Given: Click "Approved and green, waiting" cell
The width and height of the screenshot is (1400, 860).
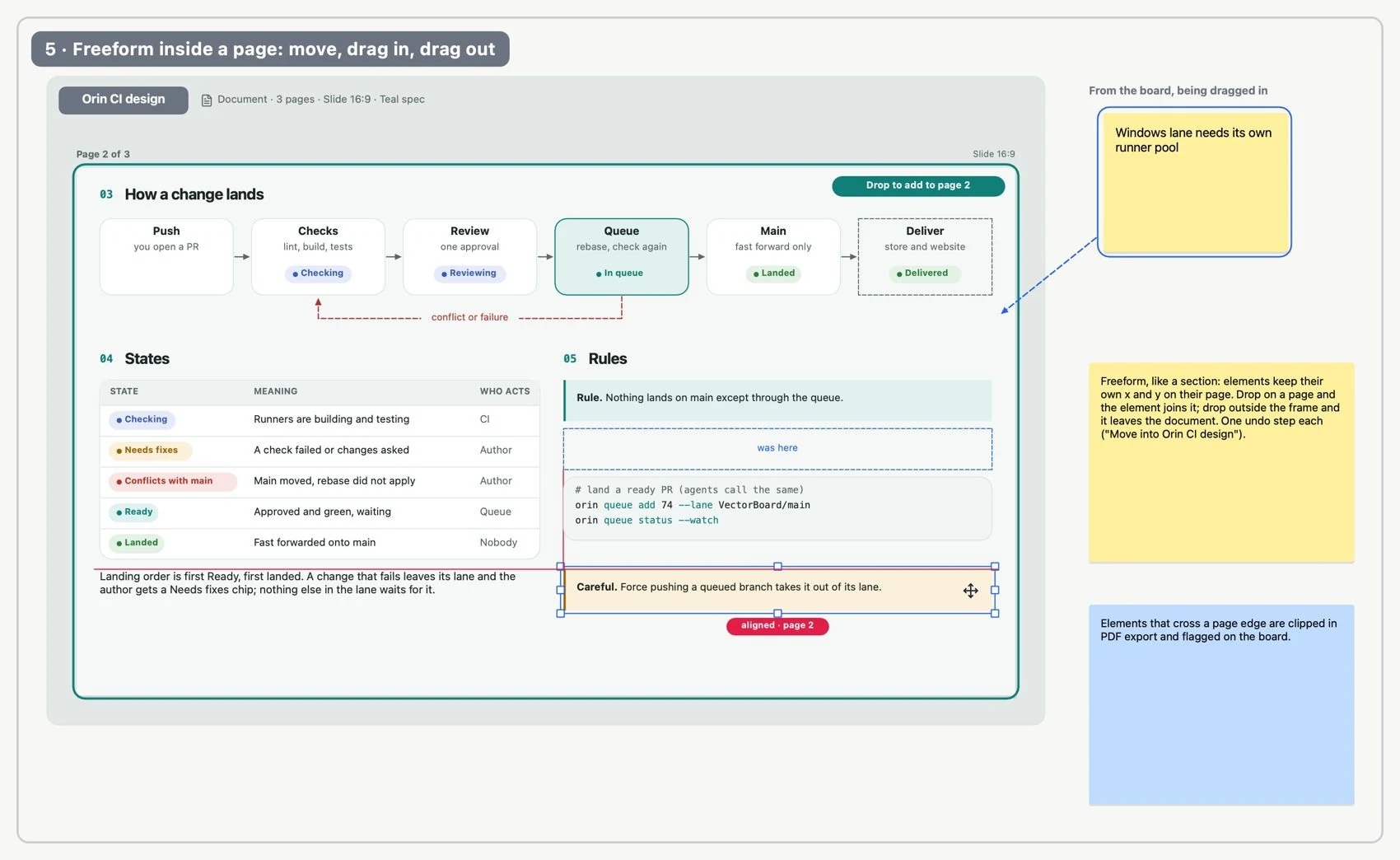Looking at the screenshot, I should 322,512.
